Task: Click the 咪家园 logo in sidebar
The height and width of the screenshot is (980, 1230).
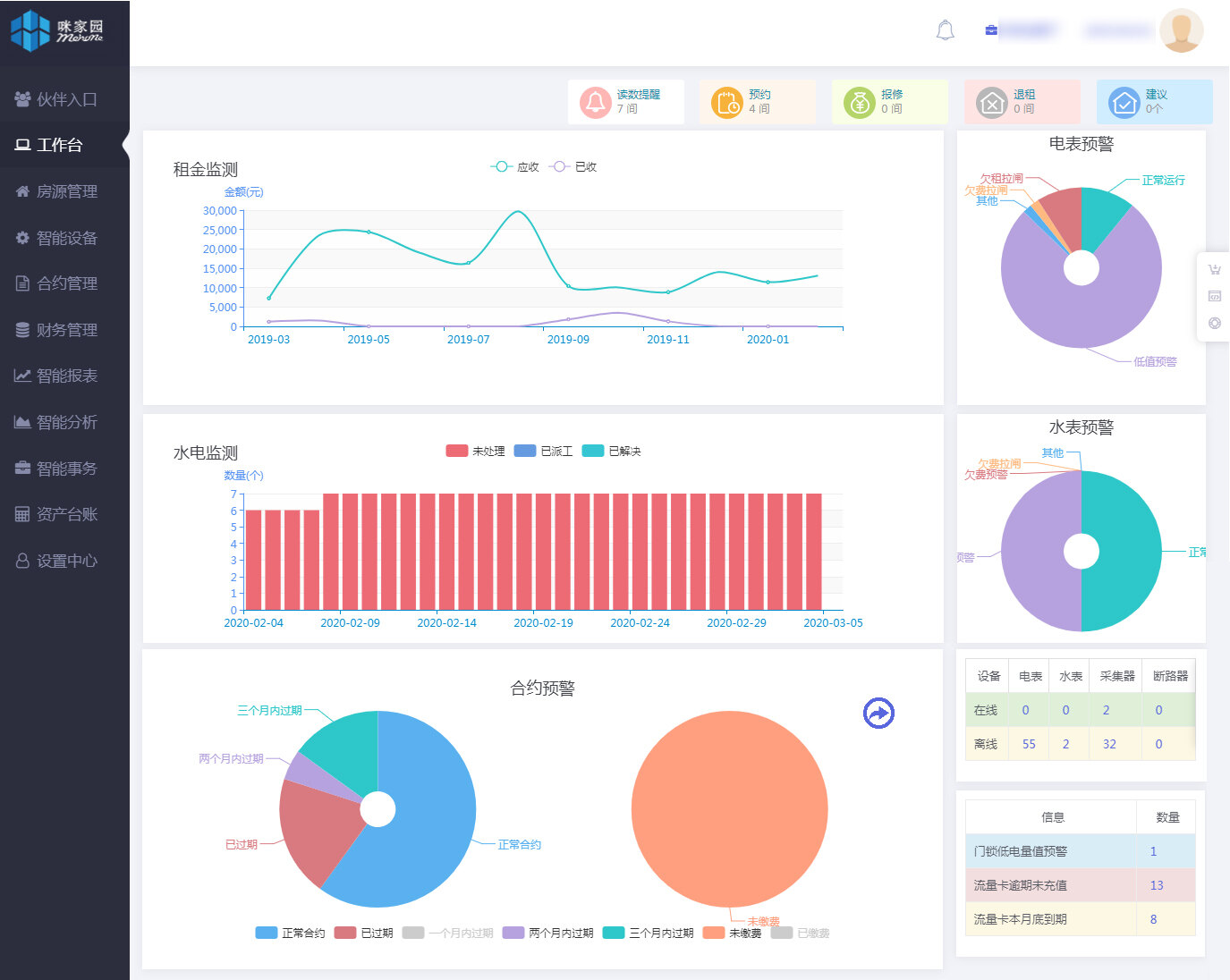Action: 57,31
